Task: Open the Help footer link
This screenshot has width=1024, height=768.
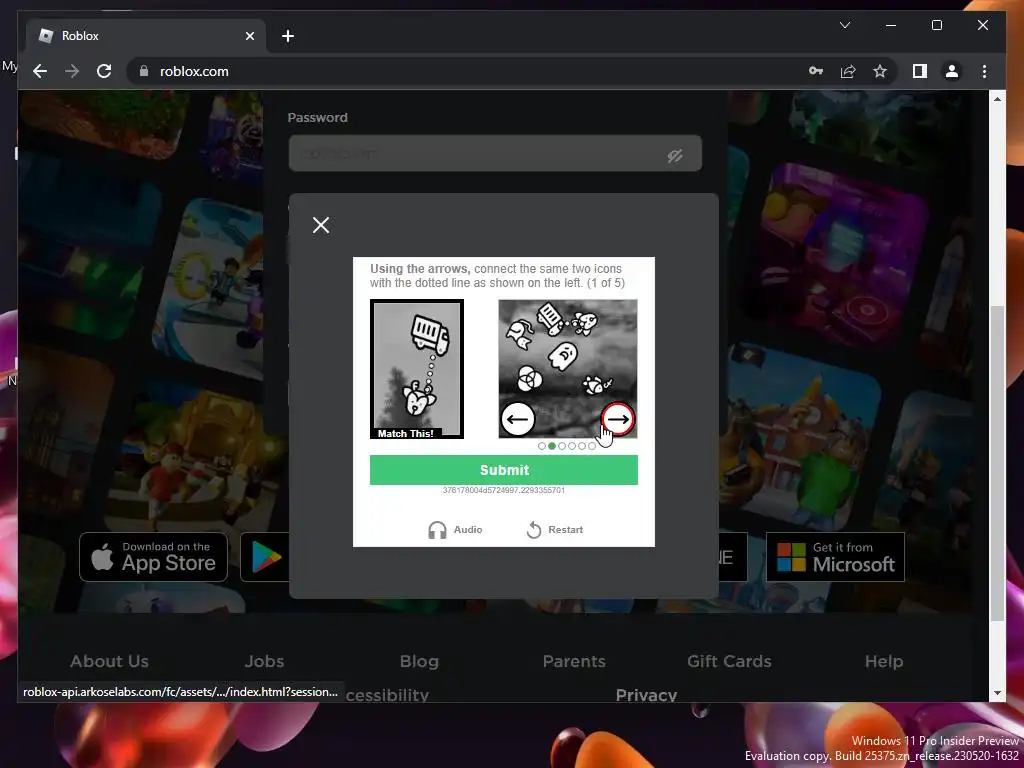Action: [x=884, y=662]
